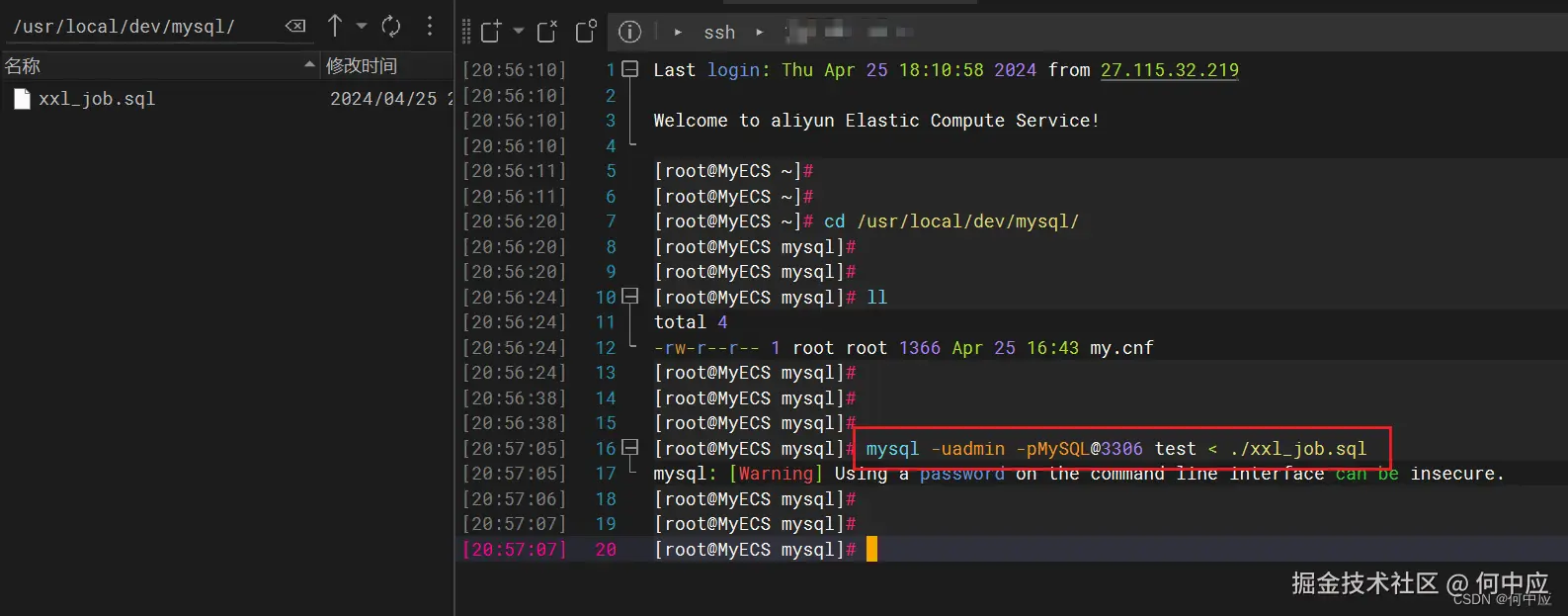Click the mysql -uadmin import command text

[x=1116, y=449]
